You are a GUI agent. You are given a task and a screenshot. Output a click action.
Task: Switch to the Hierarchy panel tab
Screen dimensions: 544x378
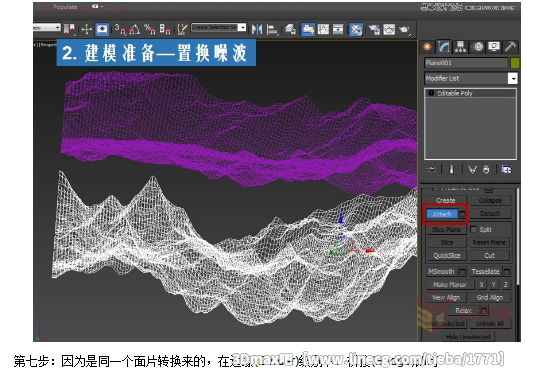click(460, 47)
